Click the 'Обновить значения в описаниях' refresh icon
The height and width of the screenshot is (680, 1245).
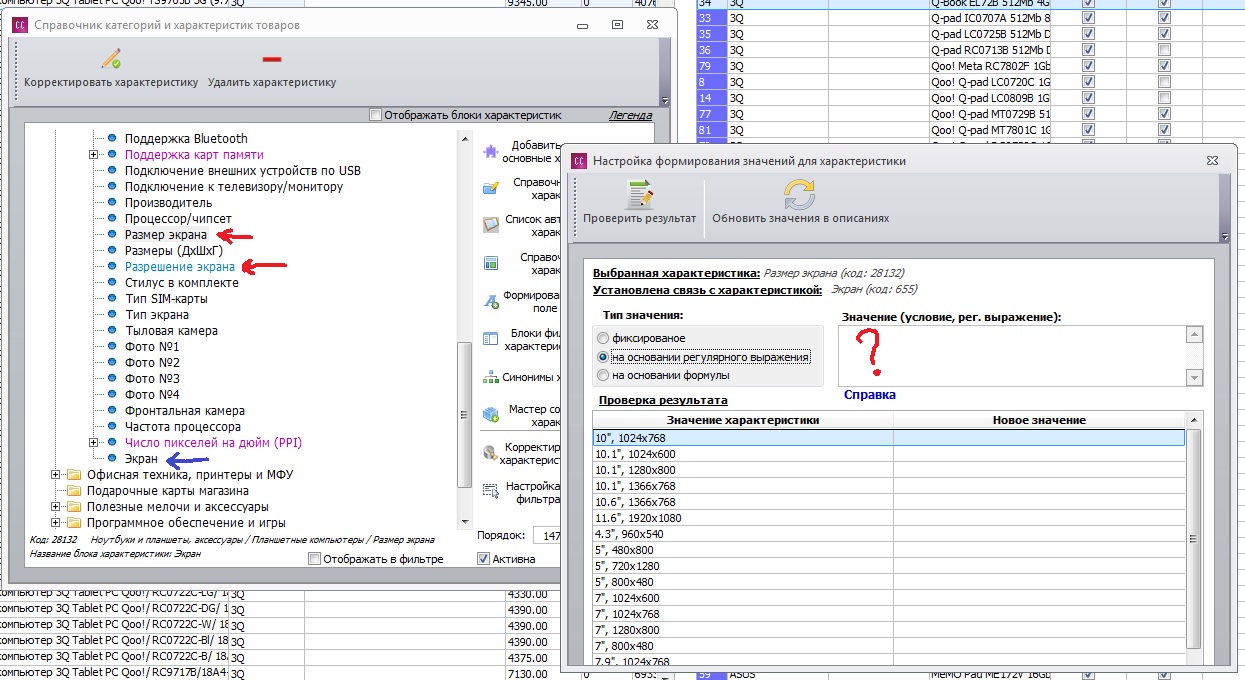point(800,194)
